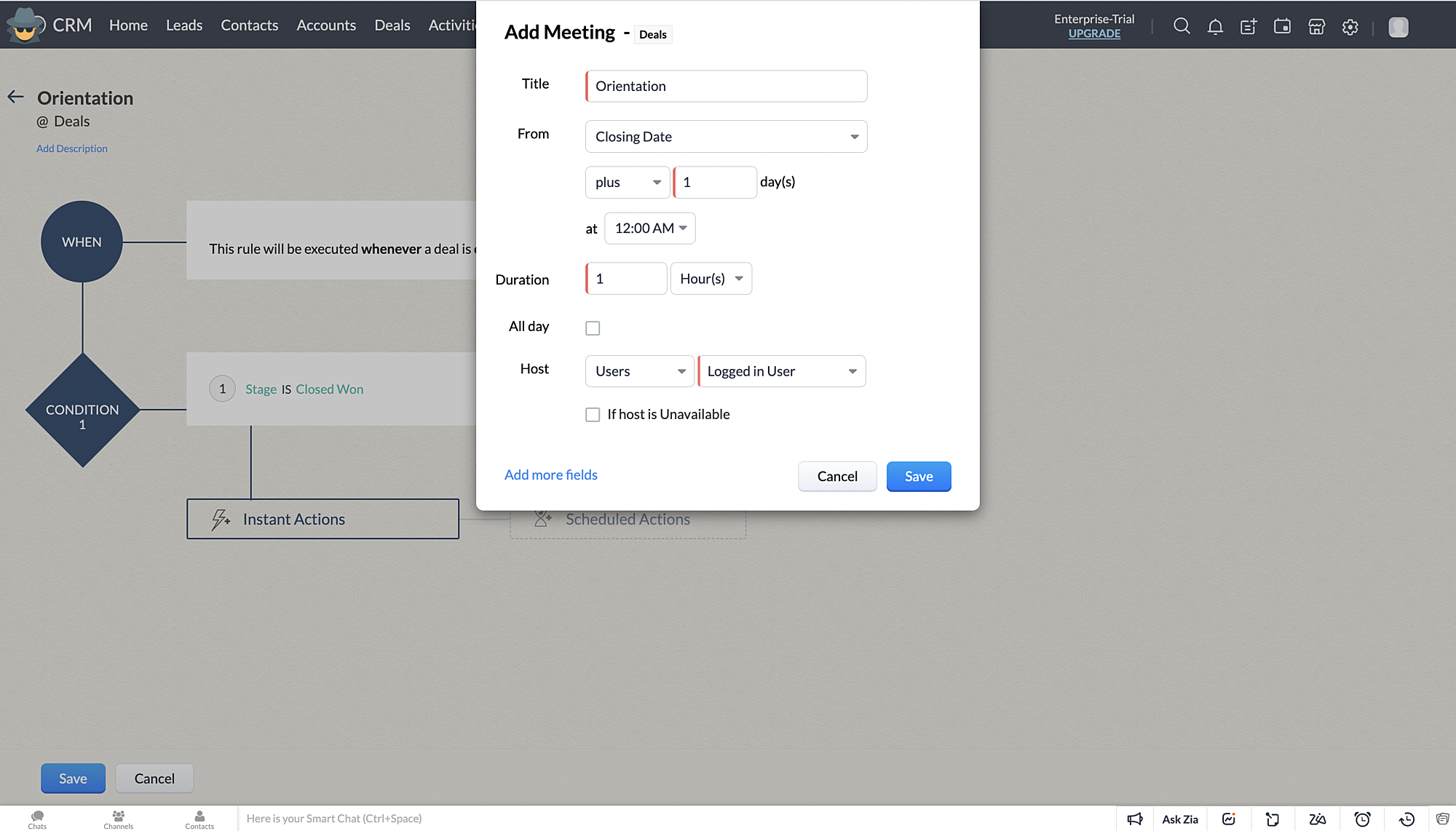Open Chats in bottom bar
The height and width of the screenshot is (831, 1456).
click(x=37, y=819)
